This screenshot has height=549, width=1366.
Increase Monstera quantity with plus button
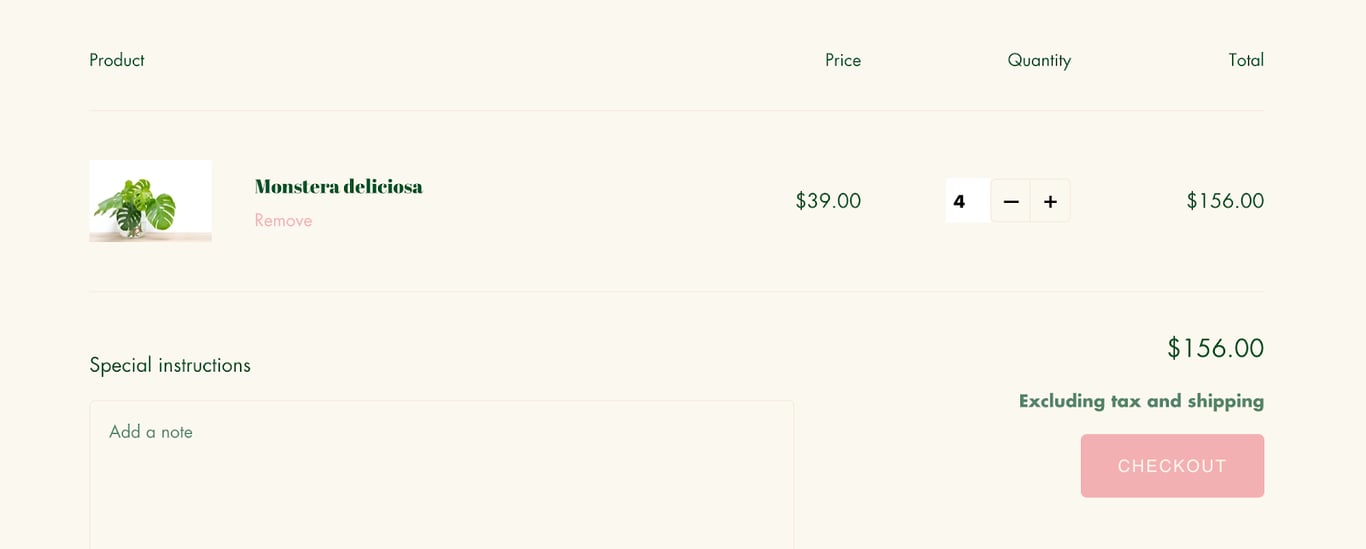point(1050,201)
